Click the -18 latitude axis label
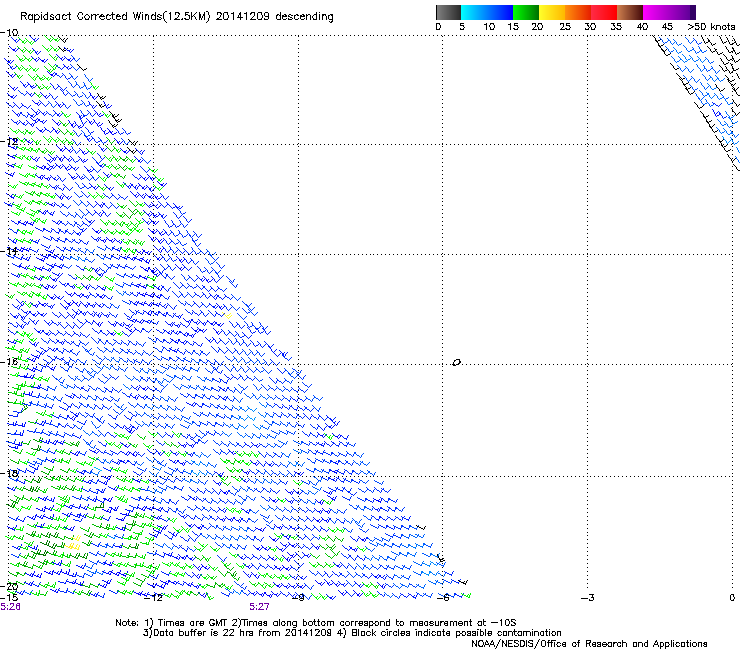The height and width of the screenshot is (650, 740). coord(9,473)
